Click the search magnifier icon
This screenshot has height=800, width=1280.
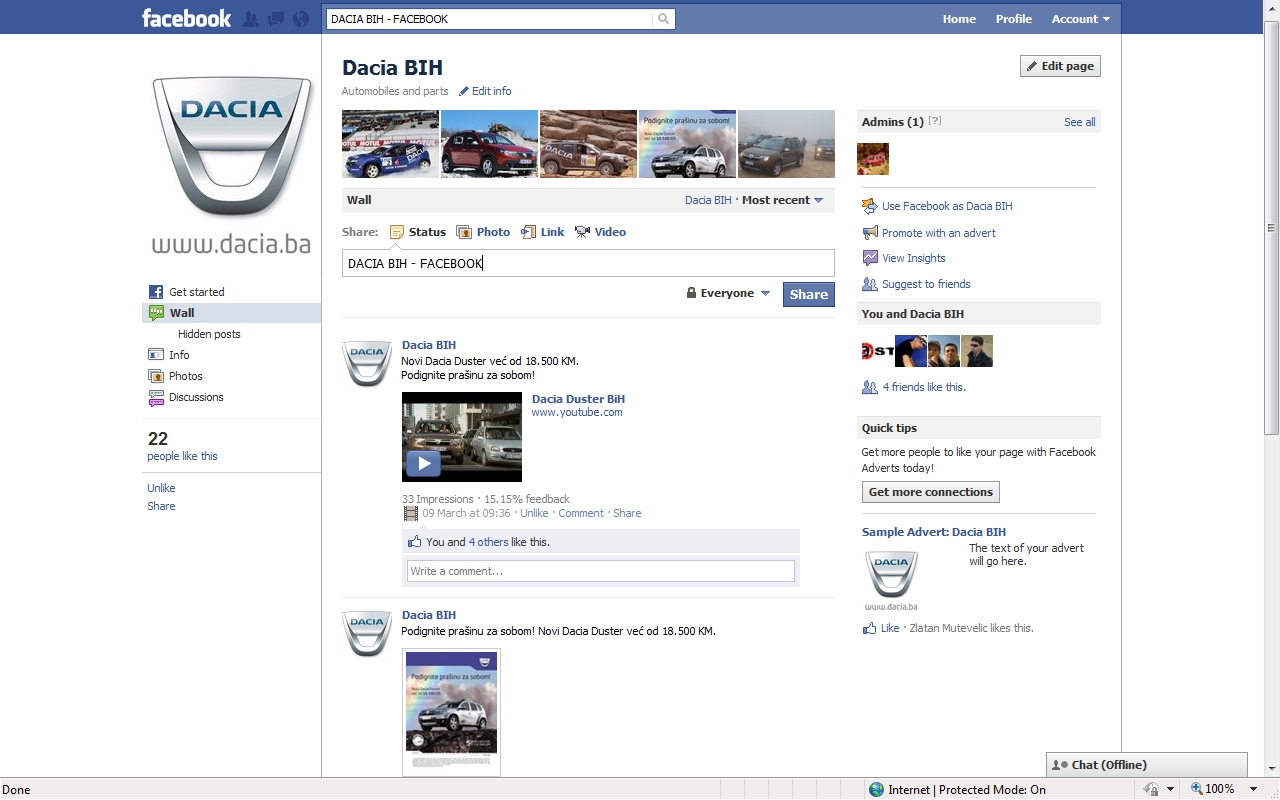click(664, 19)
